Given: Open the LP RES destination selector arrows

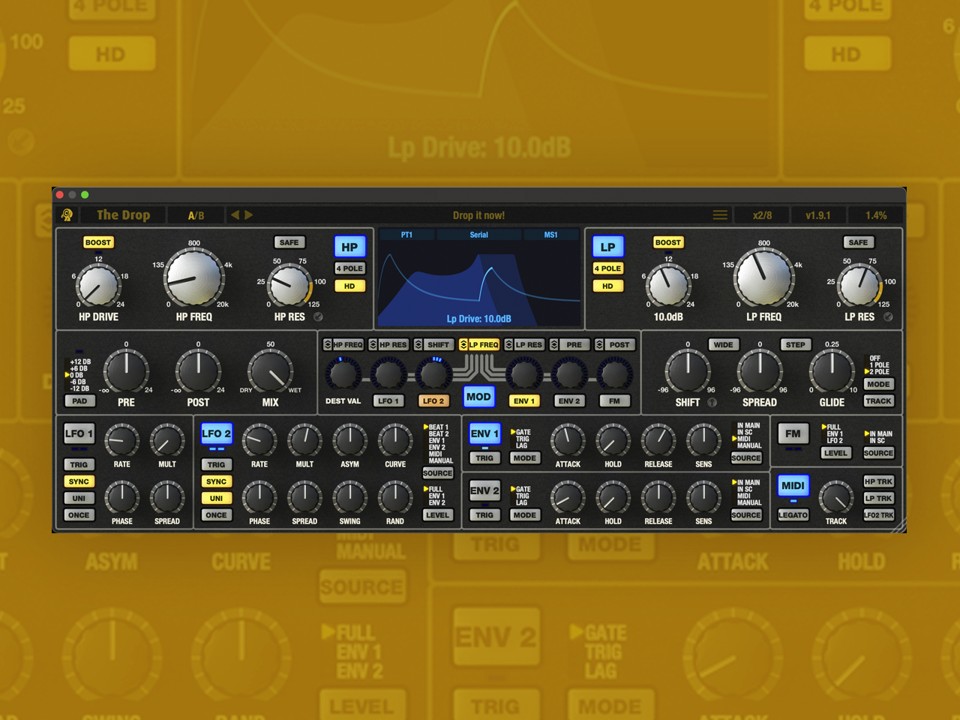Looking at the screenshot, I should 507,345.
